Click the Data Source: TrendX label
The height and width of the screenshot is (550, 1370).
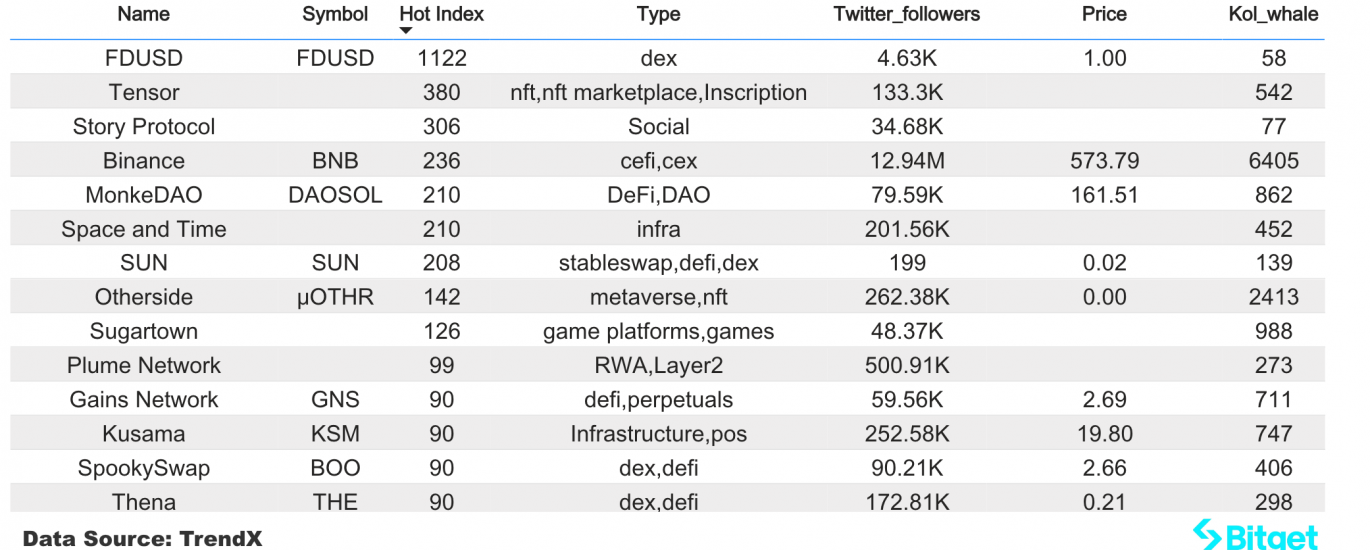142,539
